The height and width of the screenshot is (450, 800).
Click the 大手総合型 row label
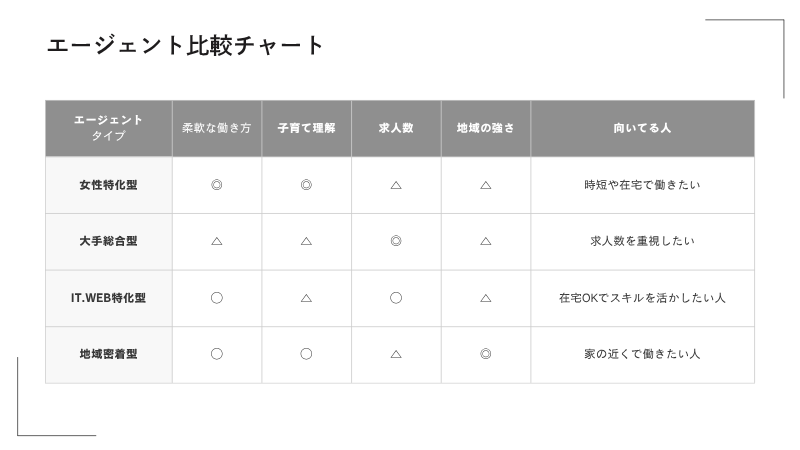click(109, 241)
